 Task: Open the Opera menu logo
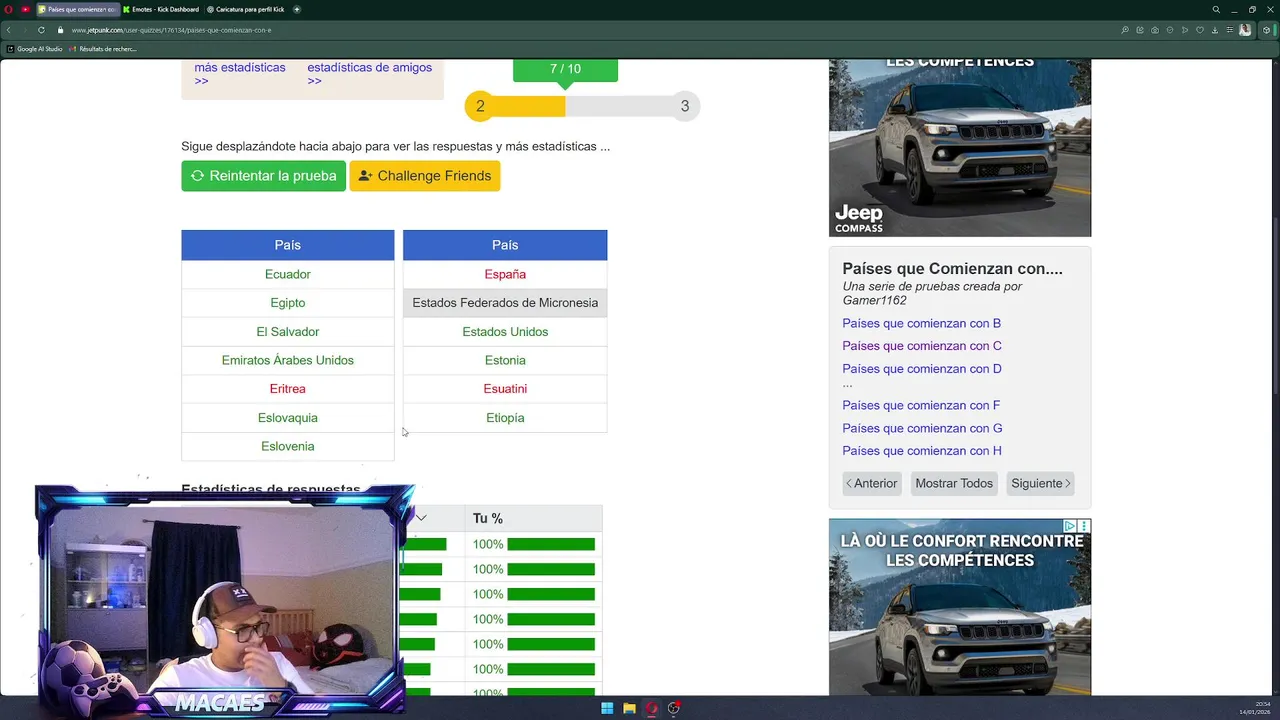[x=8, y=9]
